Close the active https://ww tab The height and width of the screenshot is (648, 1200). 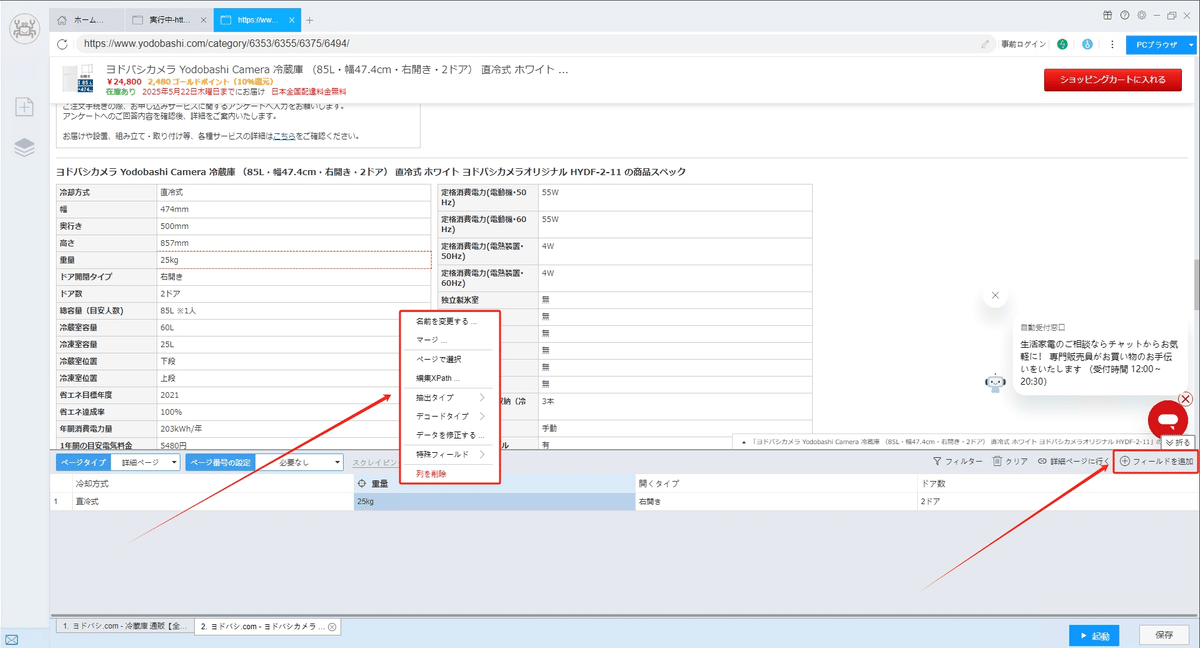291,20
